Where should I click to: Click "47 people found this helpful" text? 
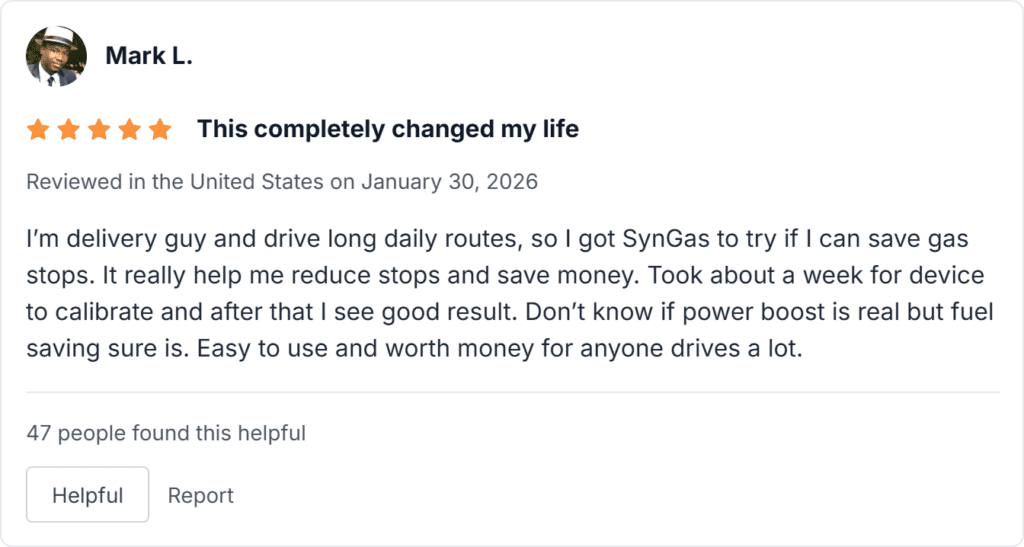166,433
